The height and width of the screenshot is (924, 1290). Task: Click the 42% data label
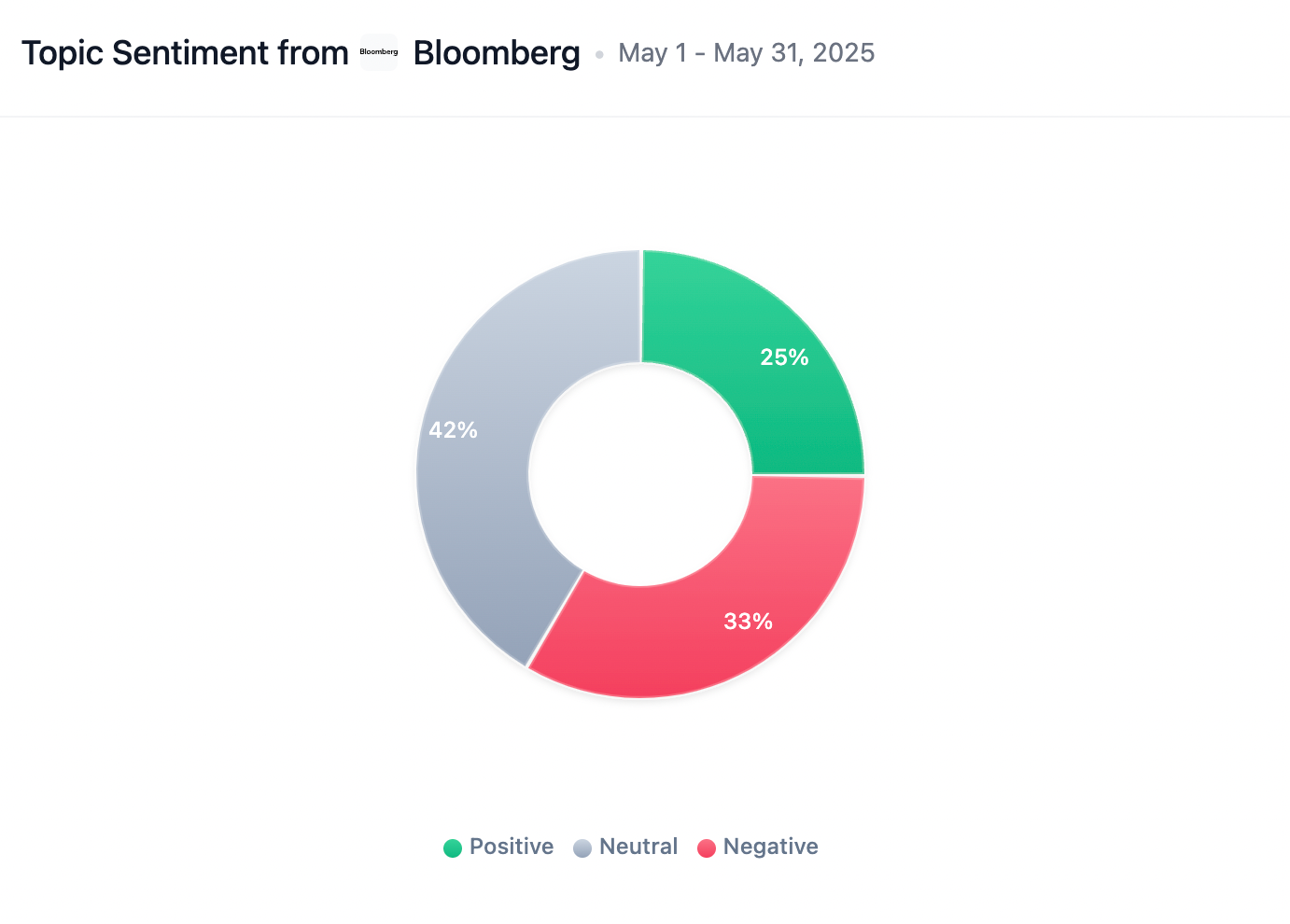pyautogui.click(x=454, y=430)
